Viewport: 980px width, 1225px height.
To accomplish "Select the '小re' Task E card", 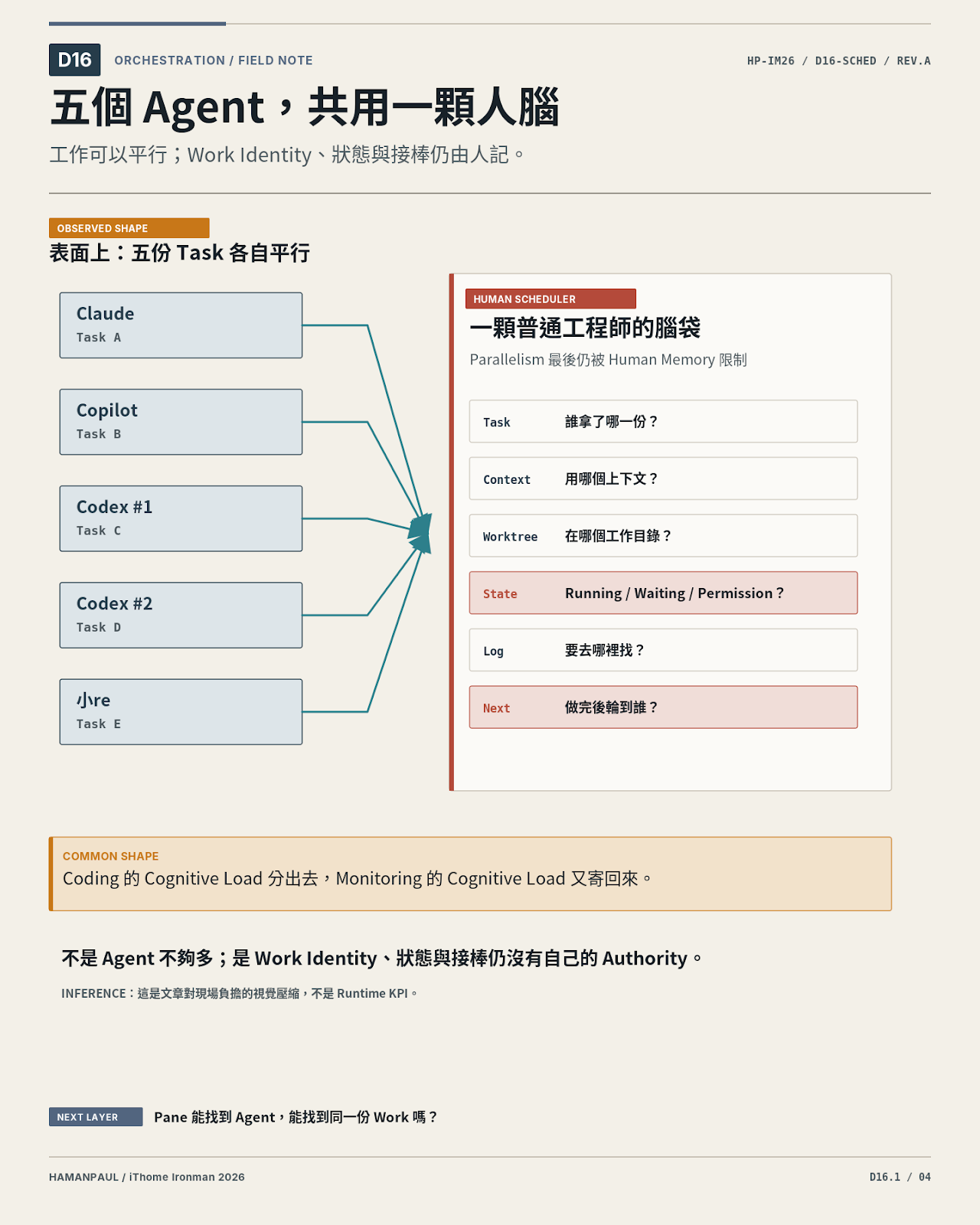I will (181, 712).
